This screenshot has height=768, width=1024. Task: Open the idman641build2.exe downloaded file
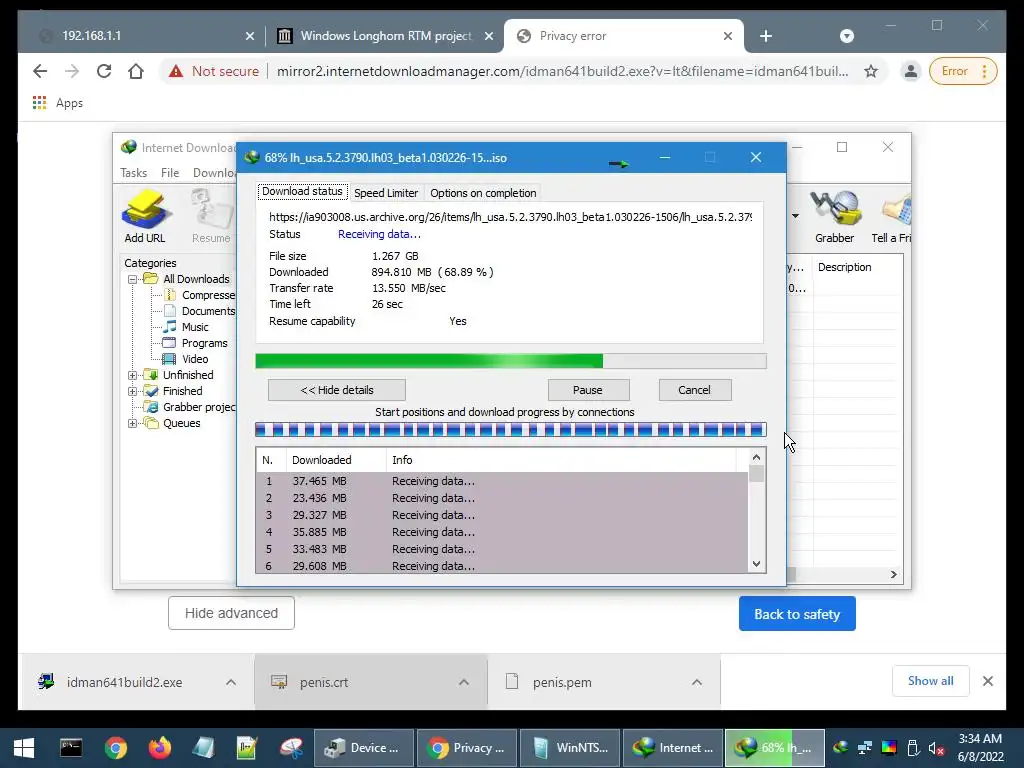coord(124,682)
